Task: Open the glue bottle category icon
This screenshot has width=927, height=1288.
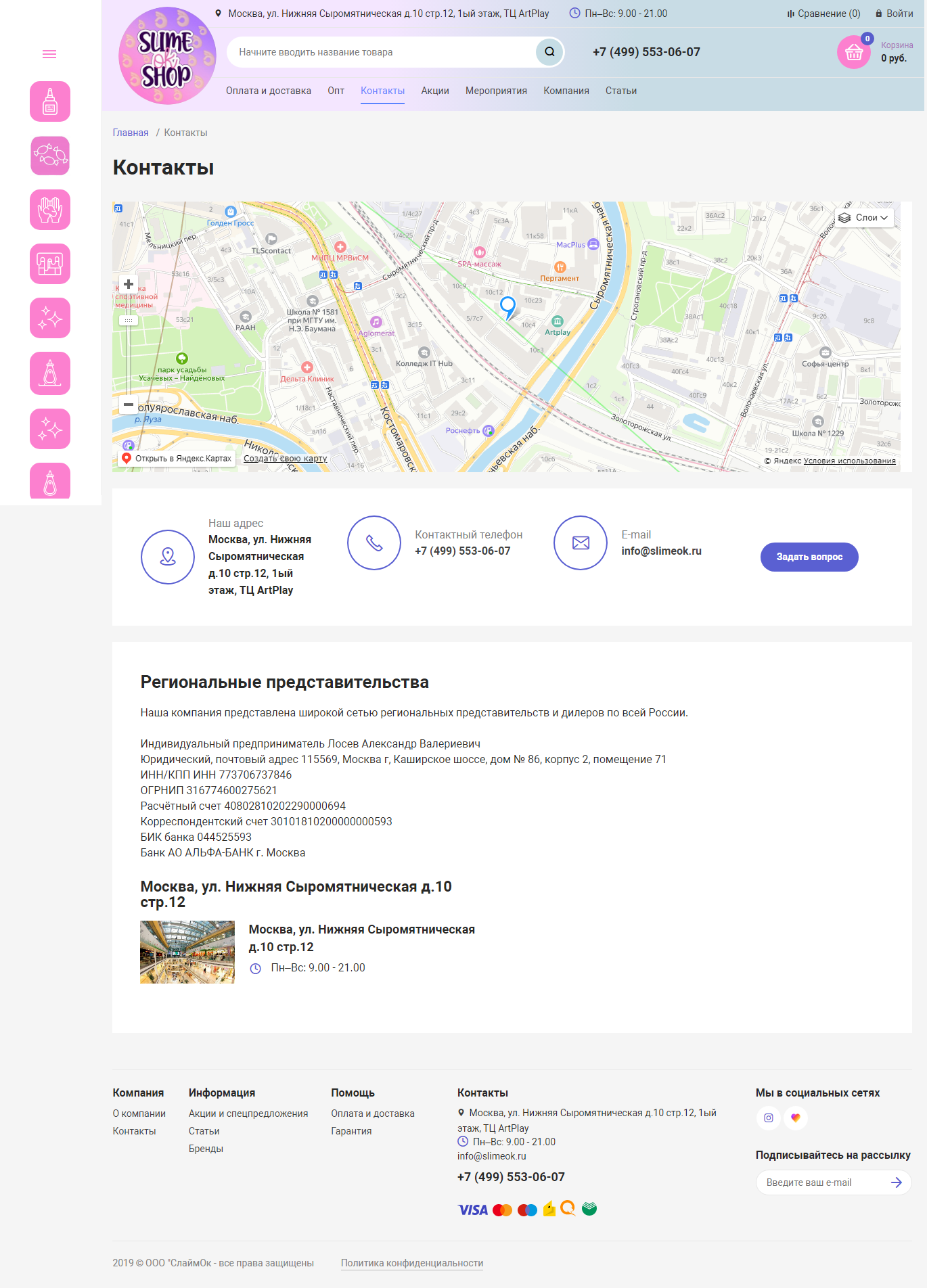Action: [x=50, y=101]
